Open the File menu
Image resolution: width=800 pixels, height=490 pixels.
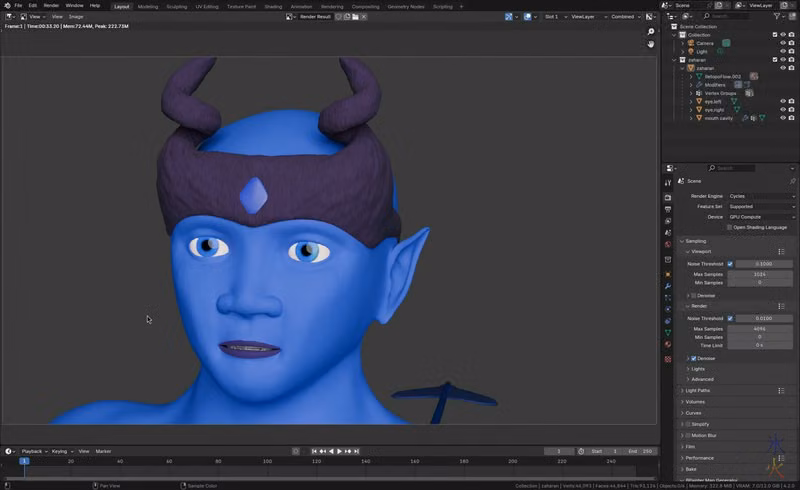pyautogui.click(x=18, y=6)
